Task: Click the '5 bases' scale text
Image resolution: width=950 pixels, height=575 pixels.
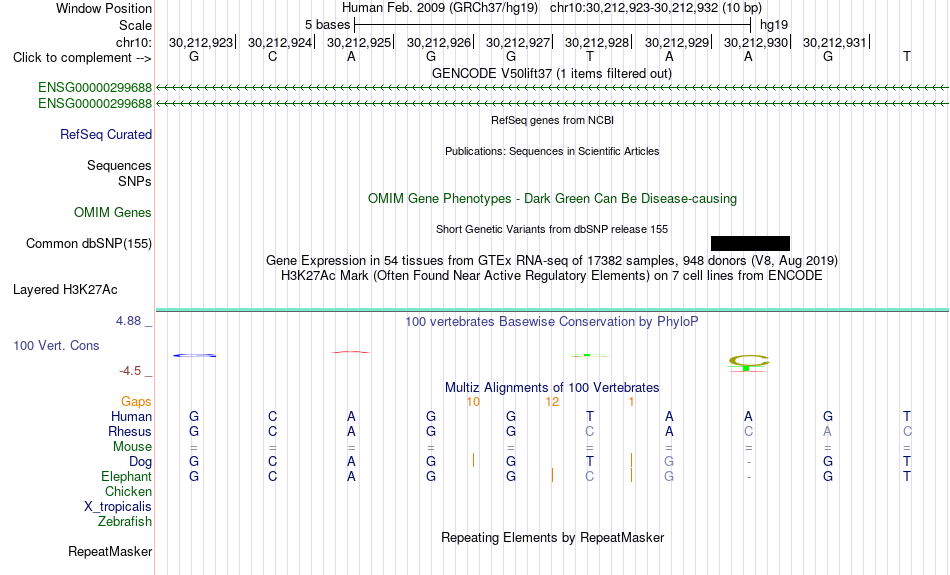Action: [x=327, y=25]
